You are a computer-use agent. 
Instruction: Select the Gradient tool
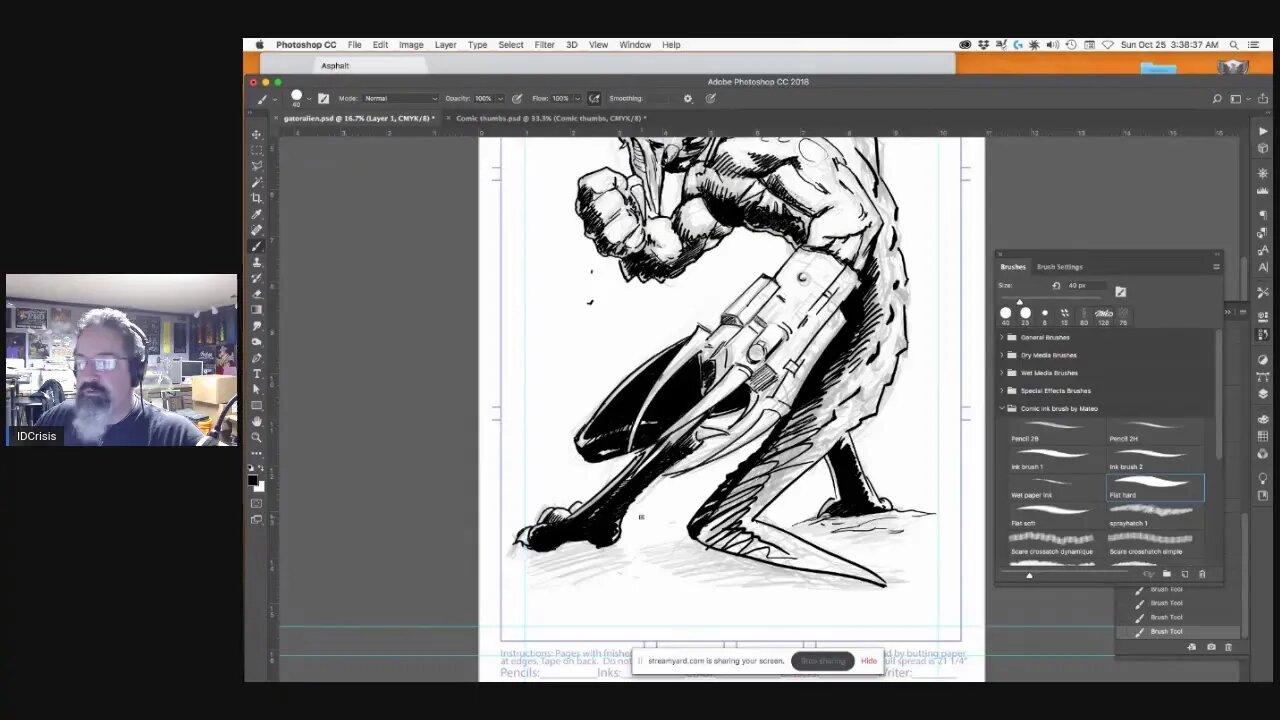coord(257,310)
